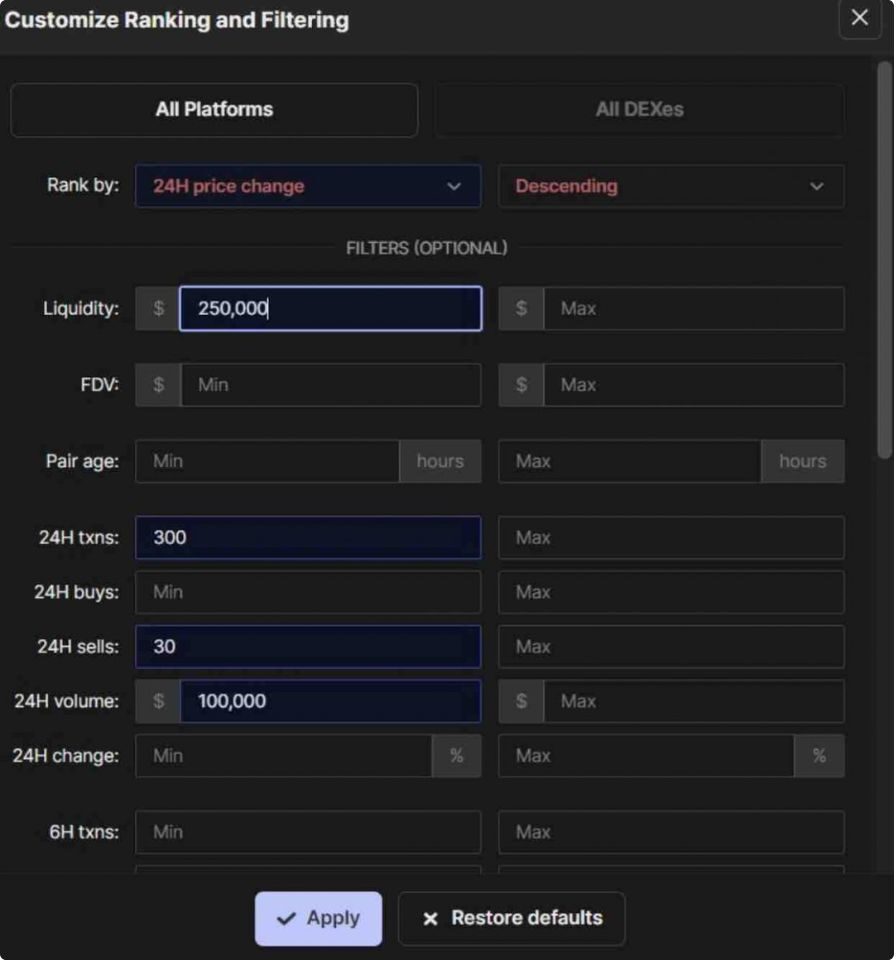Click the FILTERS (OPTIONAL) heading text
This screenshot has width=896, height=960.
(426, 248)
